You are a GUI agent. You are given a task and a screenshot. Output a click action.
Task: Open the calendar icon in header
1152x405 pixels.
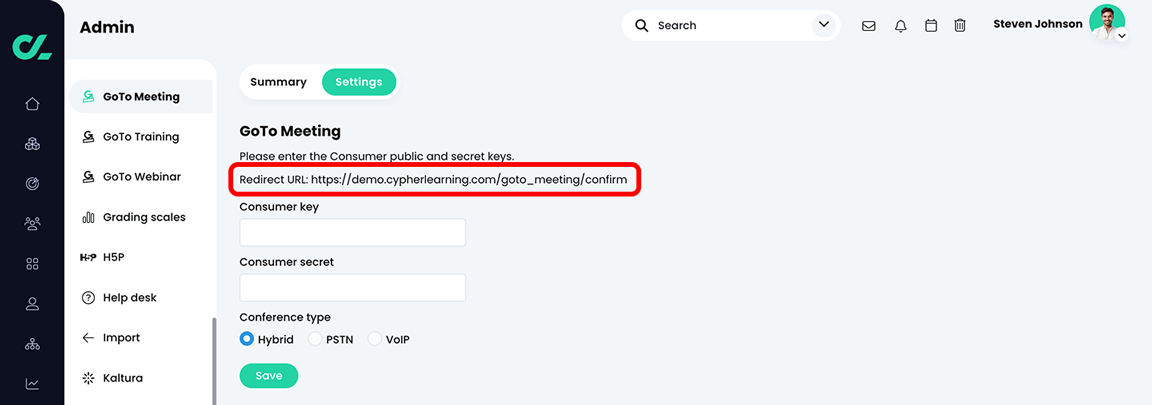931,26
